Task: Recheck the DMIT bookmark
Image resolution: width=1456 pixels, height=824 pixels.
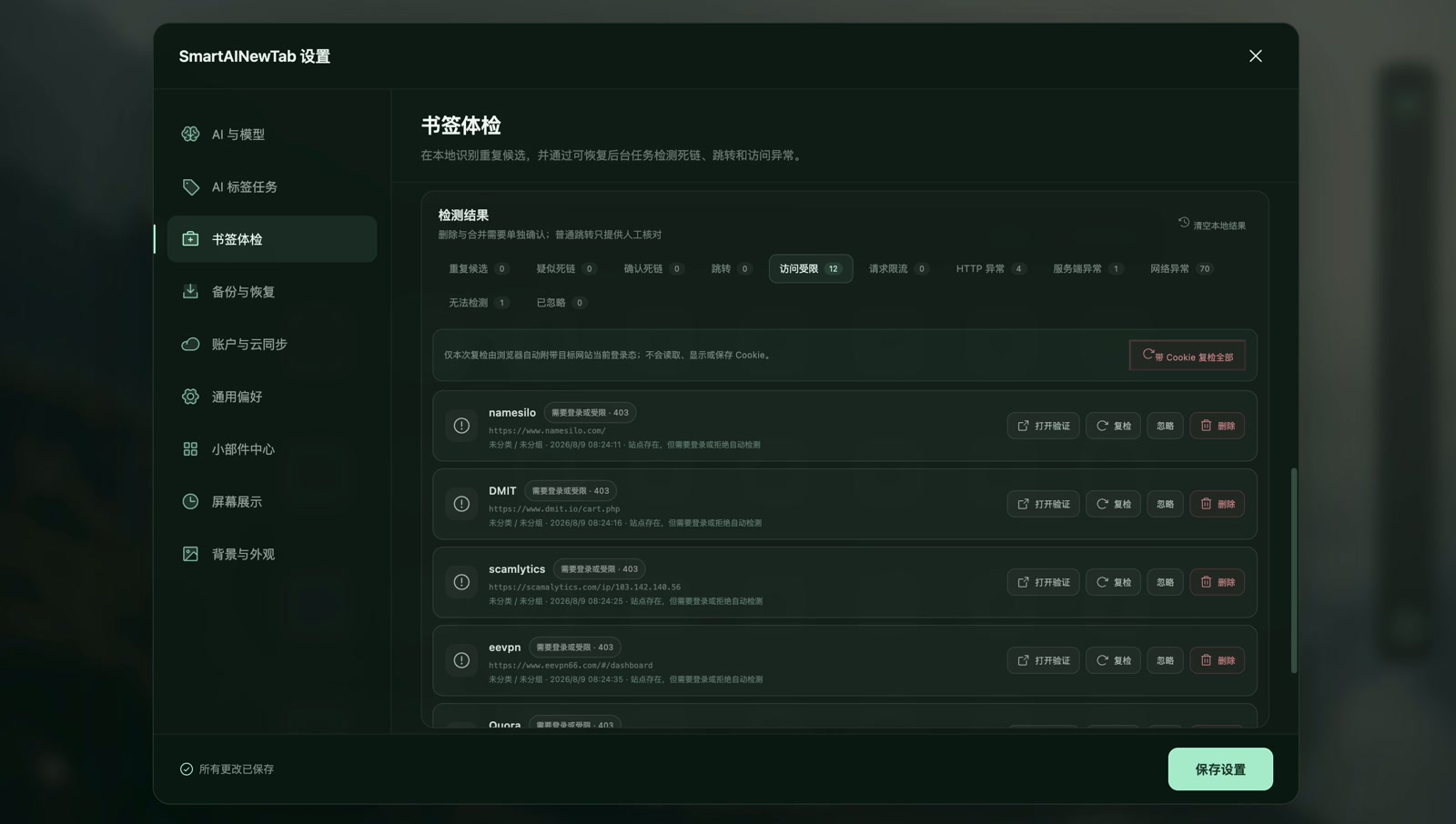Action: click(x=1113, y=504)
